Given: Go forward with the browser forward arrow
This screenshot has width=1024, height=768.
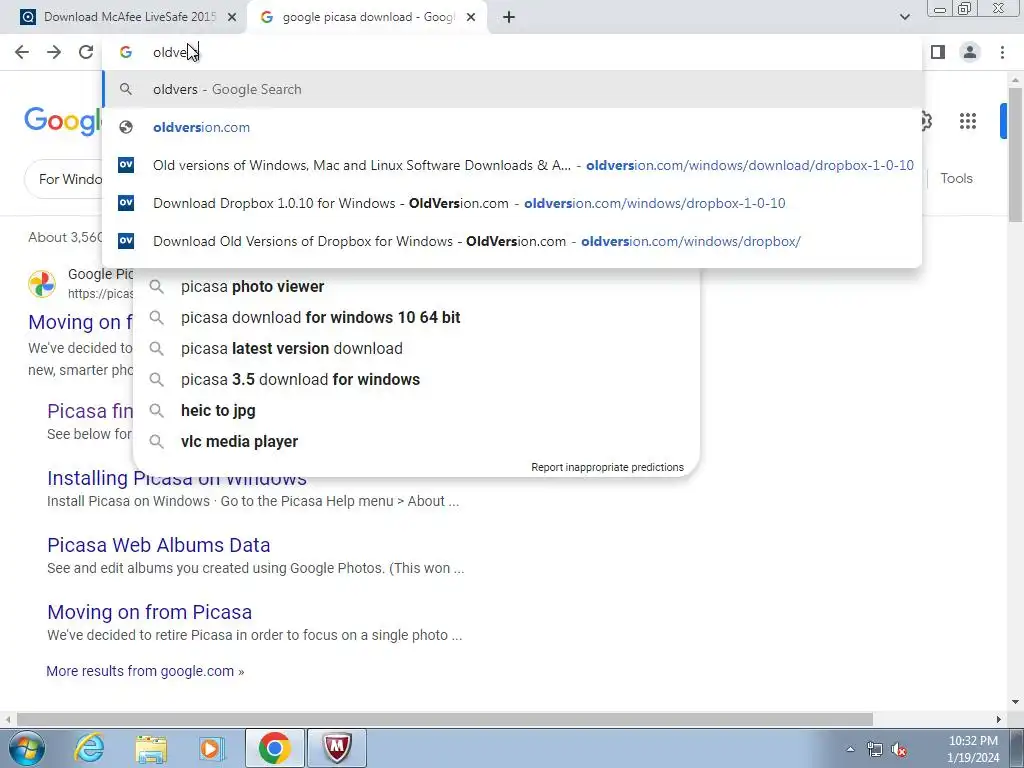Looking at the screenshot, I should pyautogui.click(x=54, y=52).
